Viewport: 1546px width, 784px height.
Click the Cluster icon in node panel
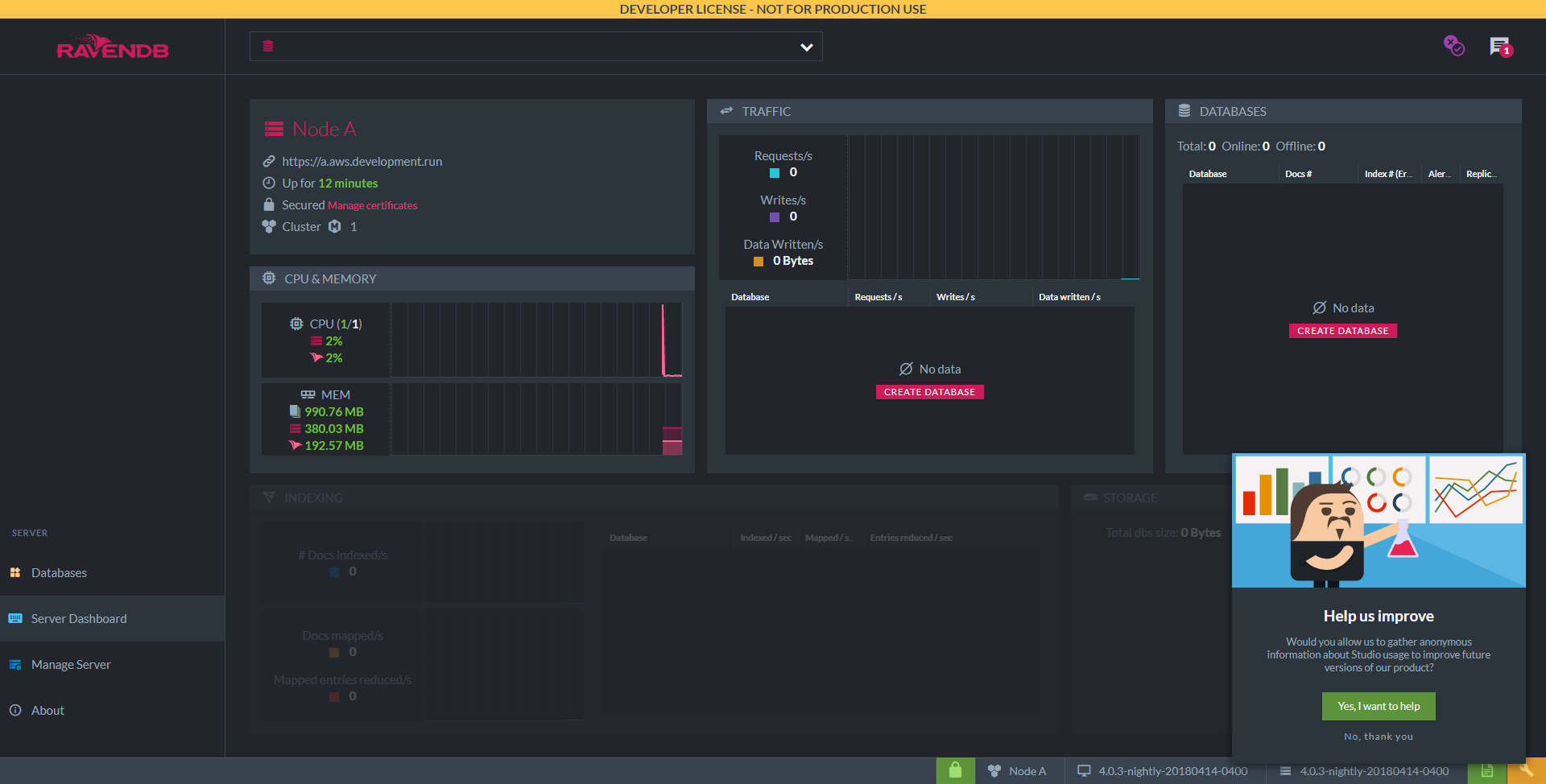point(269,226)
